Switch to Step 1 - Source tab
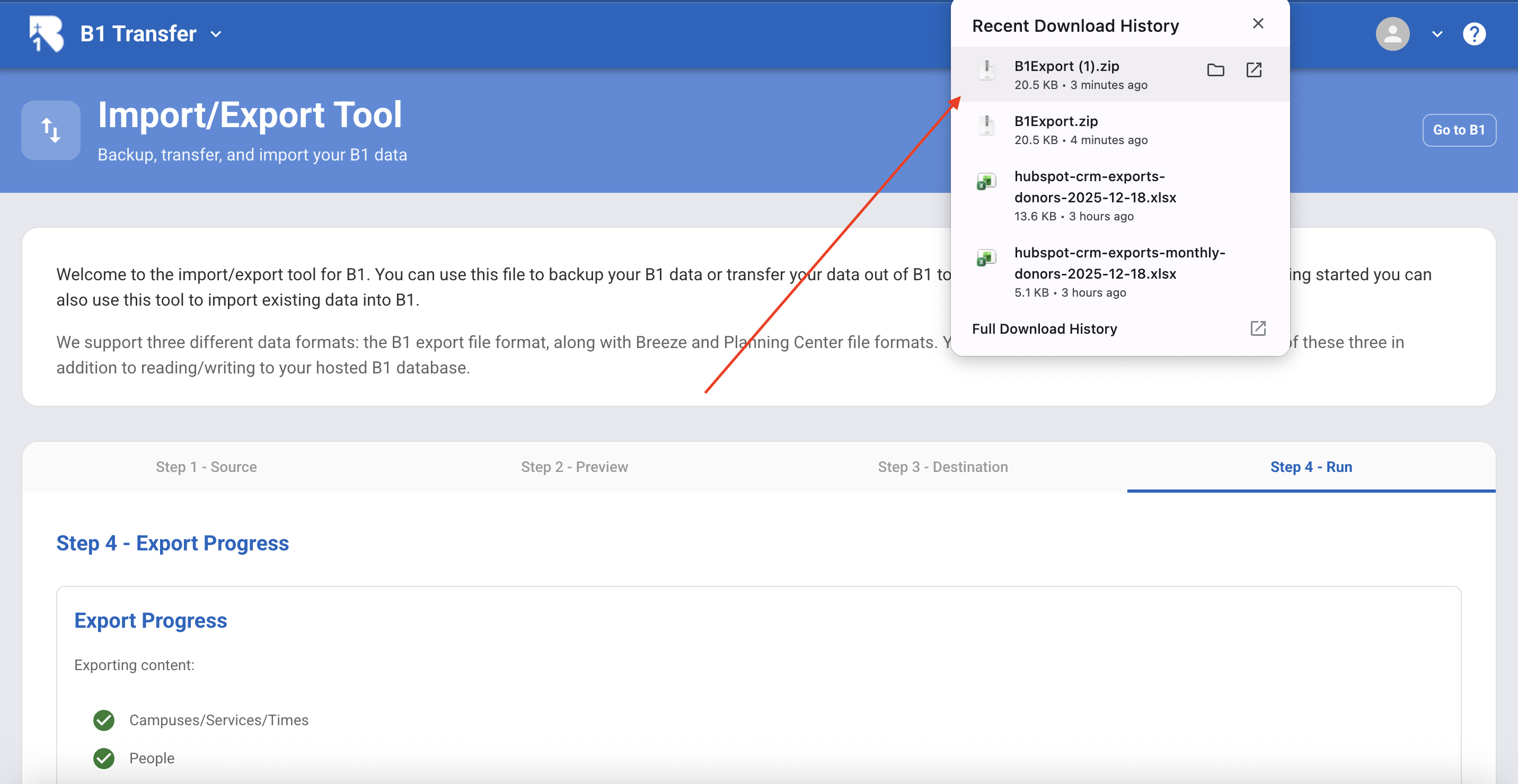Image resolution: width=1518 pixels, height=784 pixels. point(206,467)
